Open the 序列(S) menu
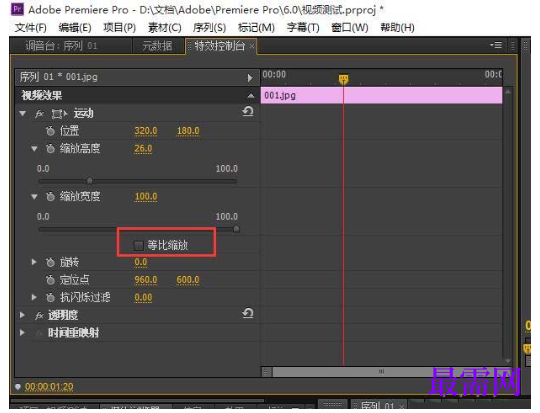Screen dimensions: 540x413 209,28
